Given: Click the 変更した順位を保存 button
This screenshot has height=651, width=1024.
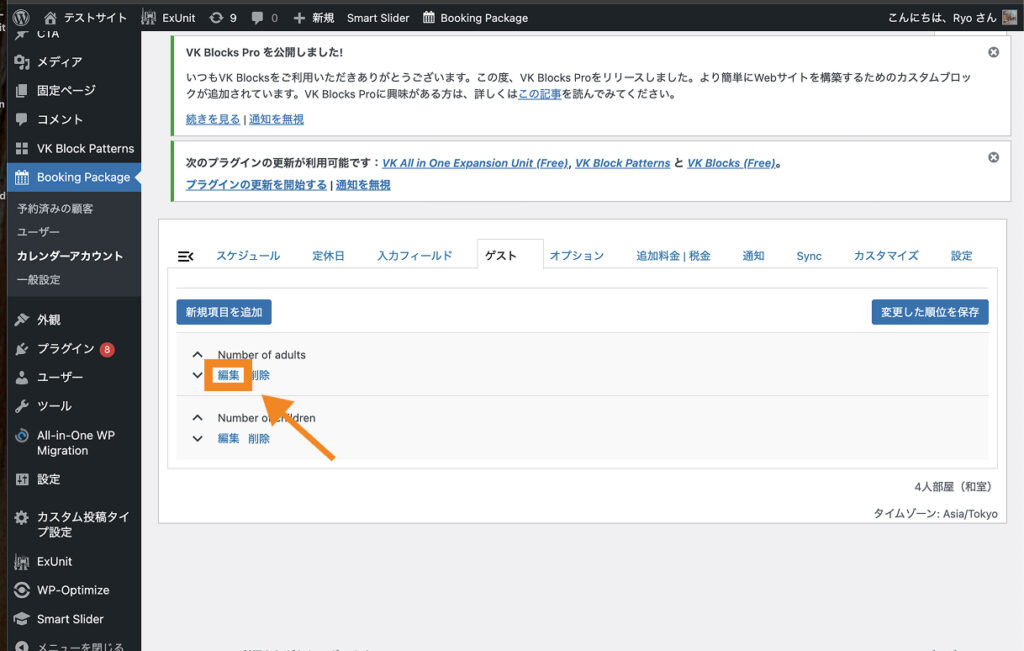Looking at the screenshot, I should click(x=930, y=312).
